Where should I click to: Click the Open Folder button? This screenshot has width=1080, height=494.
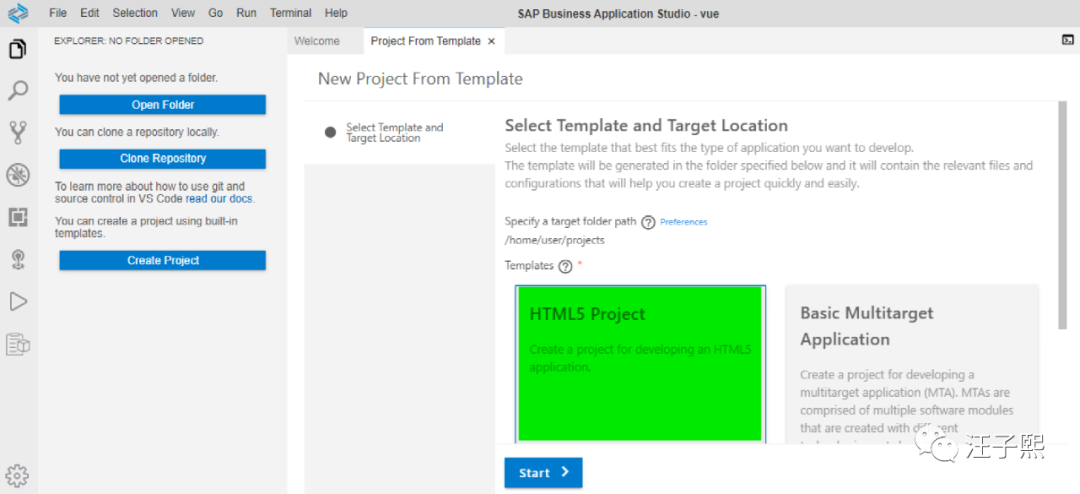162,105
